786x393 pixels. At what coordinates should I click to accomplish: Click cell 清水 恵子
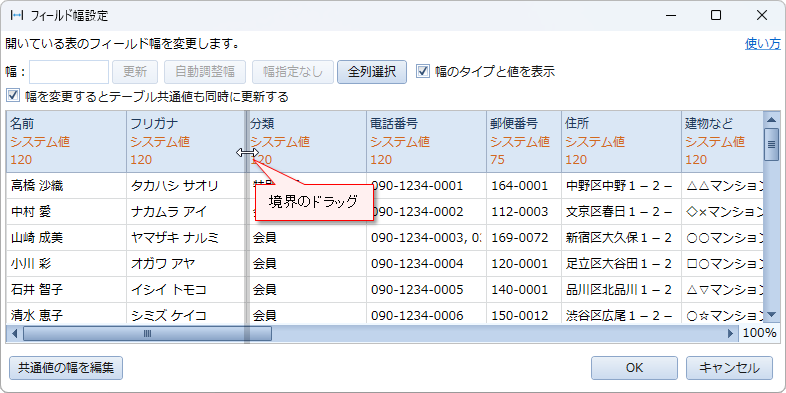(66, 313)
